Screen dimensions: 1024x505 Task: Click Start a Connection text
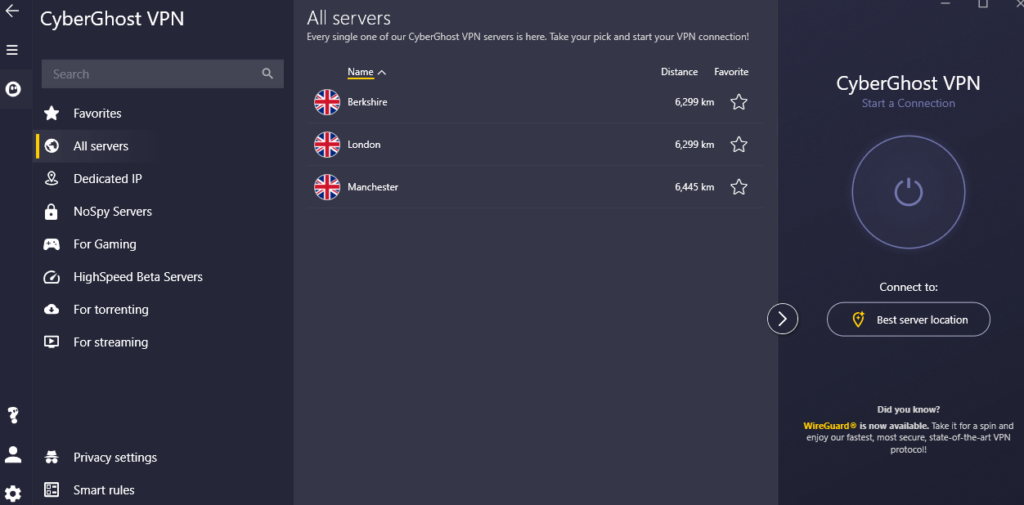[908, 103]
